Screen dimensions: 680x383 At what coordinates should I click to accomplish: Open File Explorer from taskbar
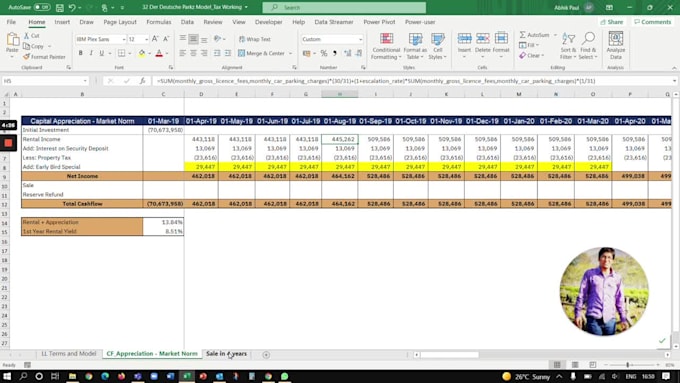(72, 376)
